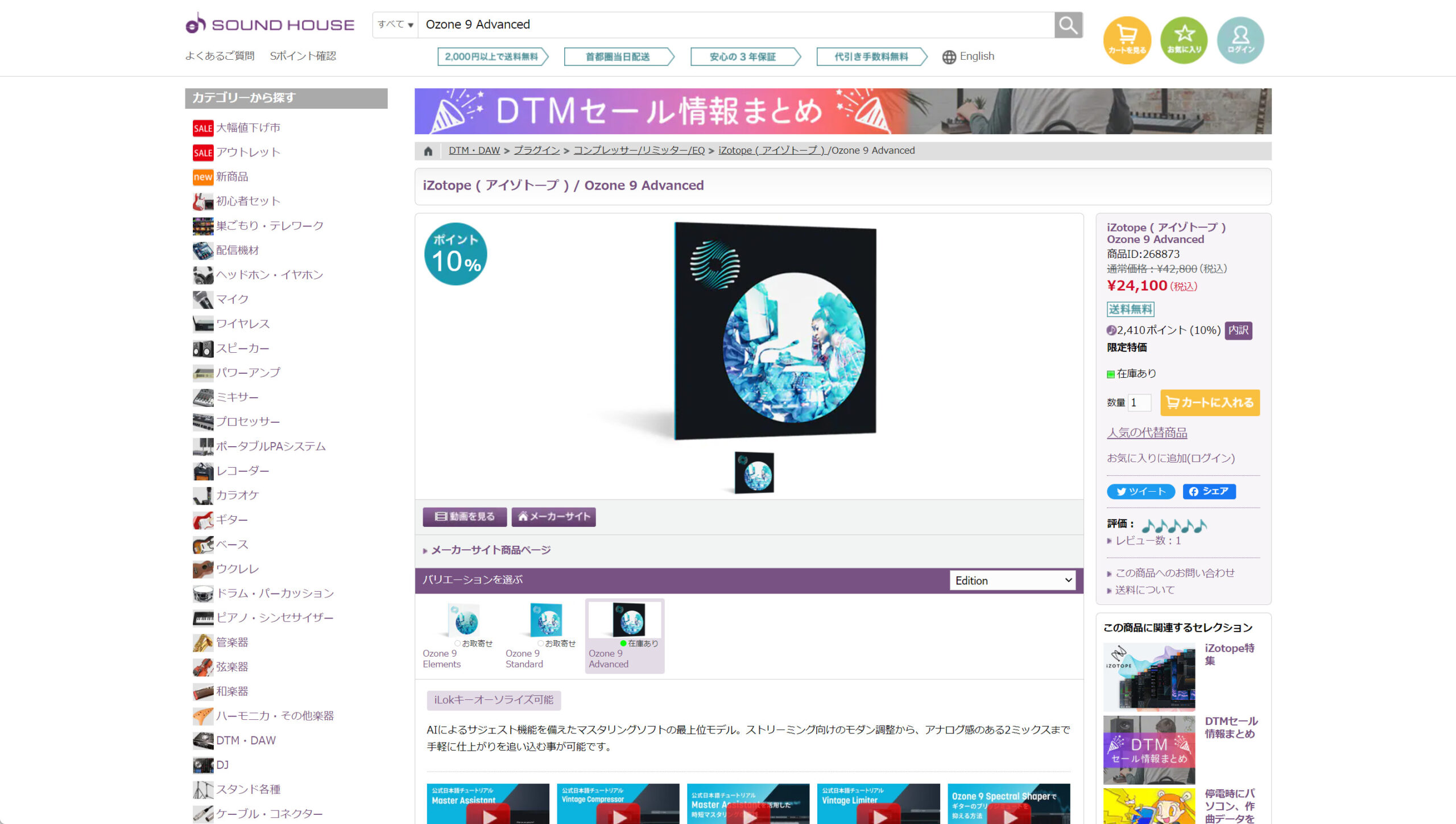Image resolution: width=1456 pixels, height=824 pixels.
Task: Click お気に入りに追加(ログイン) link
Action: [1171, 458]
